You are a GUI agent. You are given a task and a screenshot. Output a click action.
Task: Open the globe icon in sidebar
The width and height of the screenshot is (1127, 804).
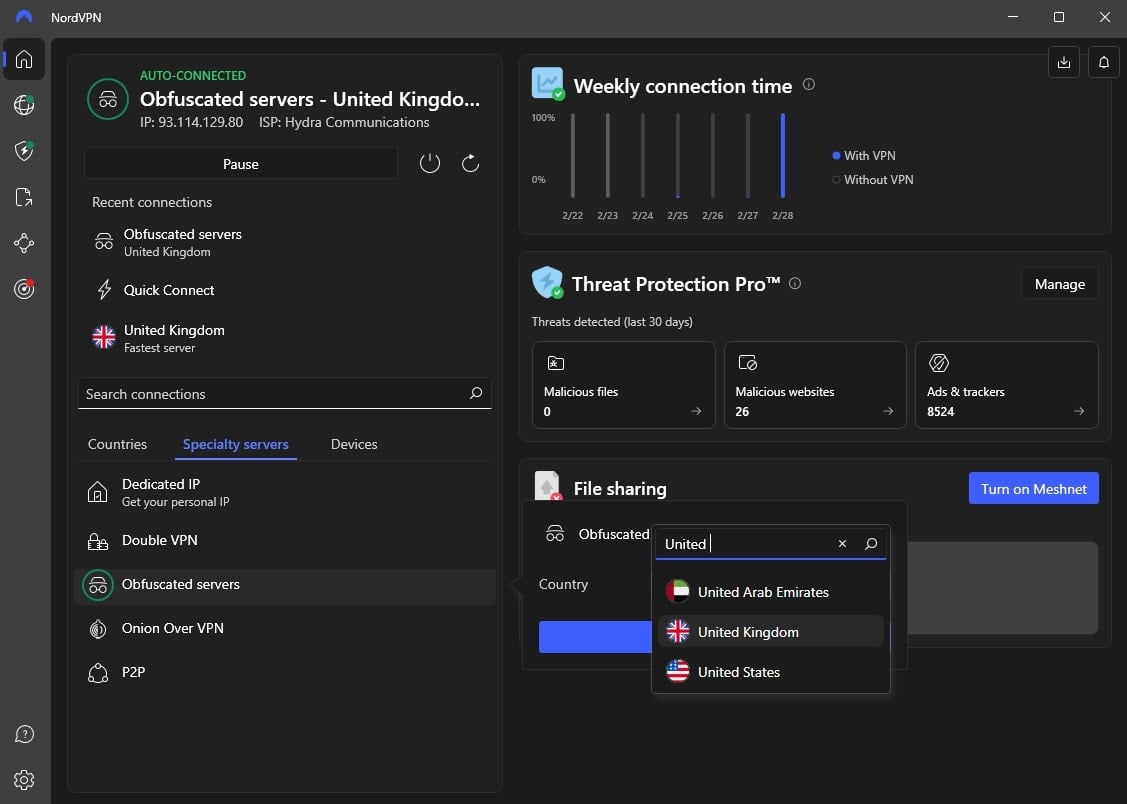tap(24, 105)
